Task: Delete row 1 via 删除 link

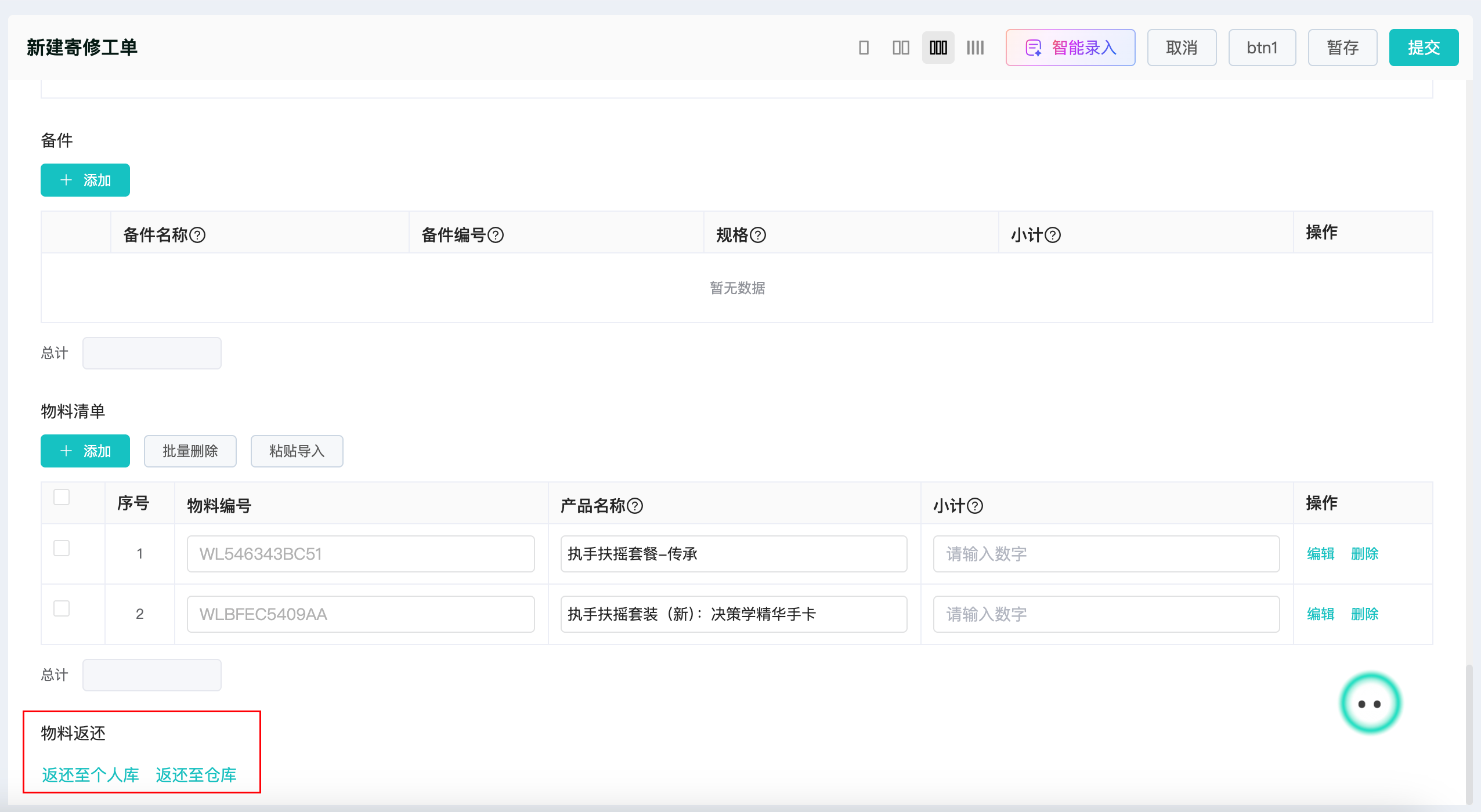Action: pyautogui.click(x=1365, y=554)
